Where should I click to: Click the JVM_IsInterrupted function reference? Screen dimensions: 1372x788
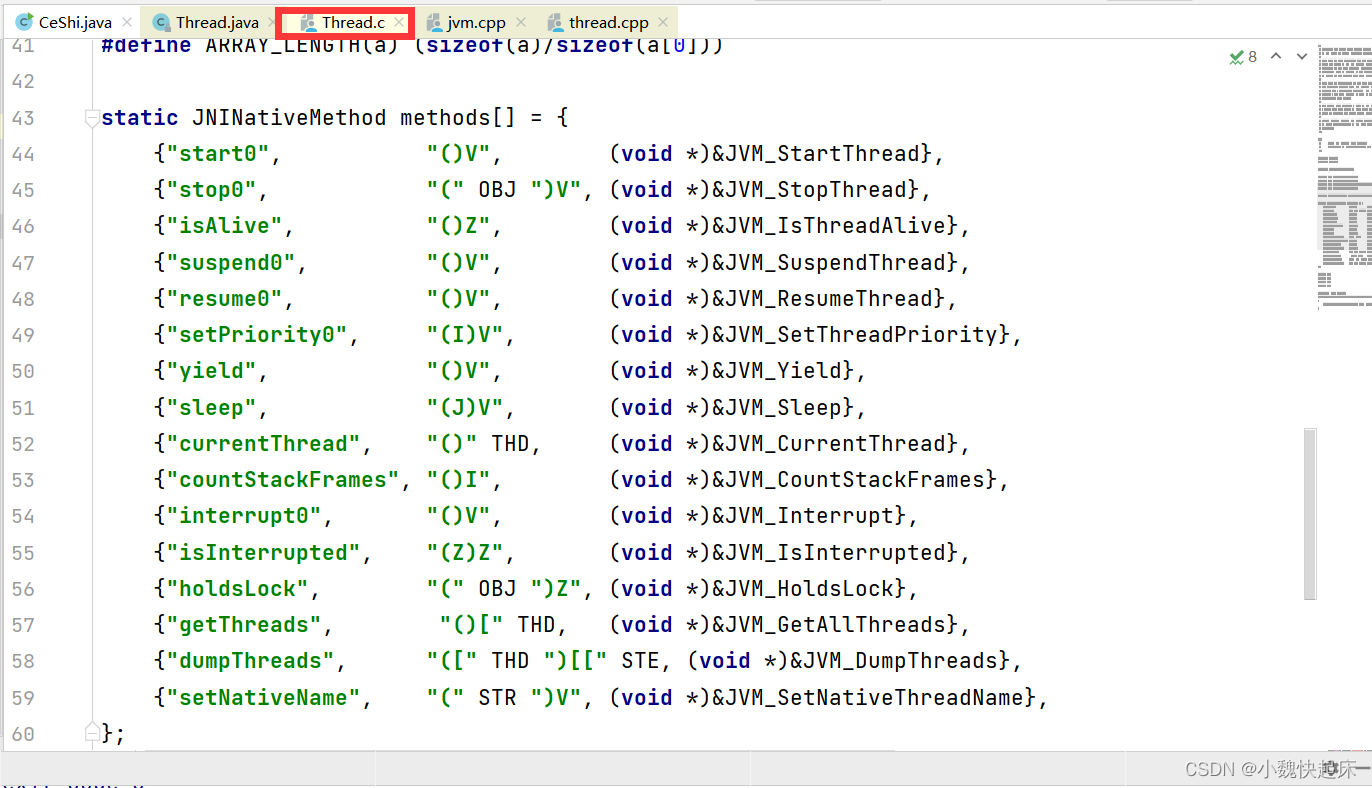point(835,553)
